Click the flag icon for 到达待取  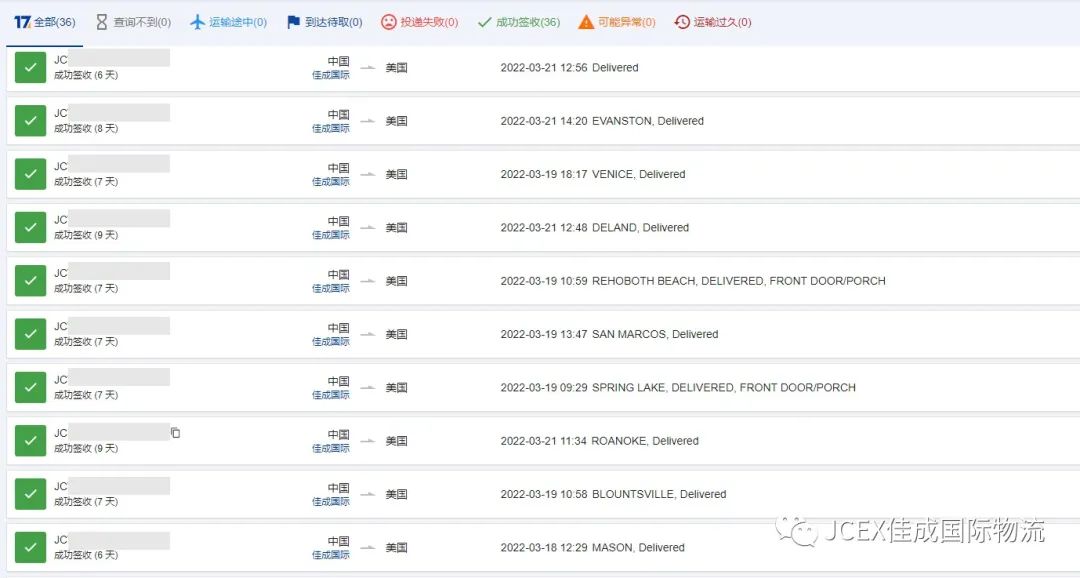click(293, 22)
